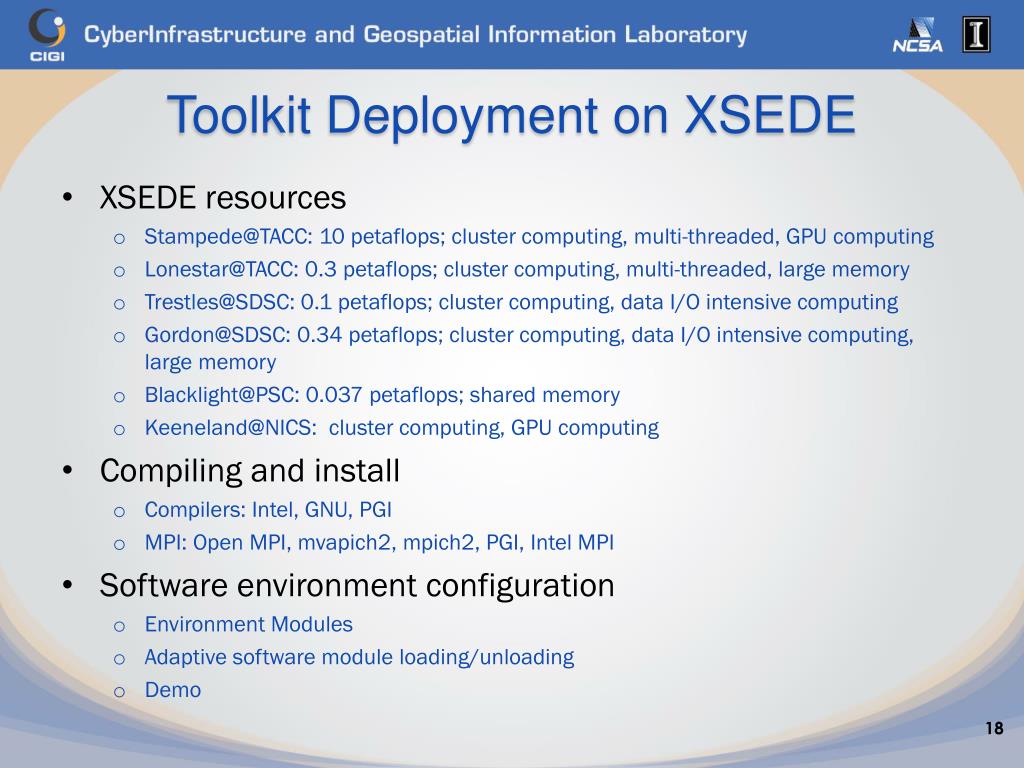Click the NCSA logo
Viewport: 1024px width, 768px height.
(x=918, y=35)
